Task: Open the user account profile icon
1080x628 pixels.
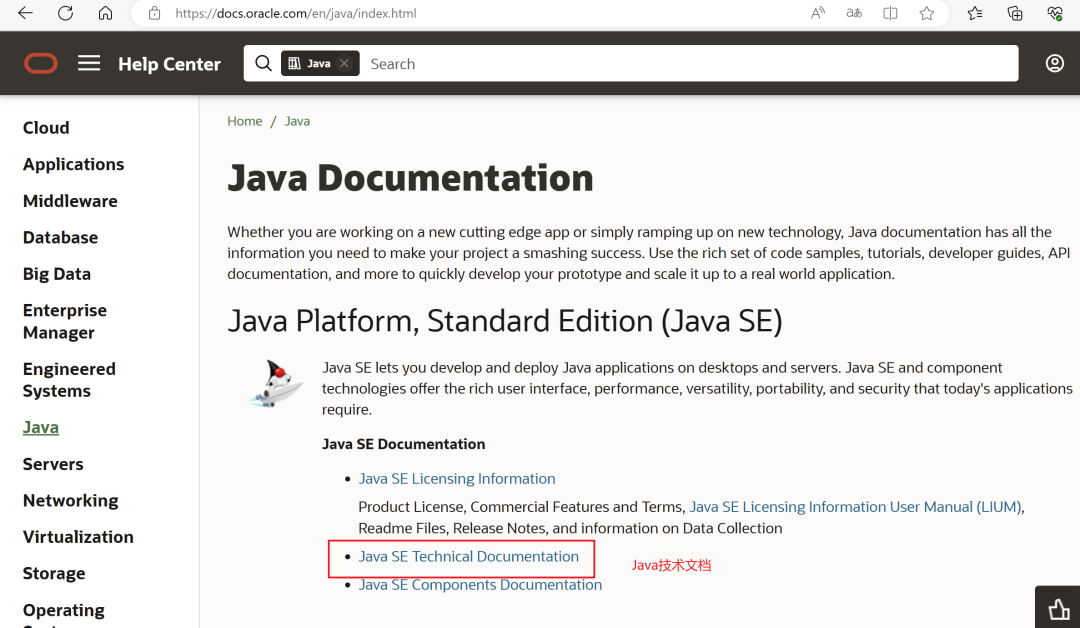Action: (x=1054, y=64)
